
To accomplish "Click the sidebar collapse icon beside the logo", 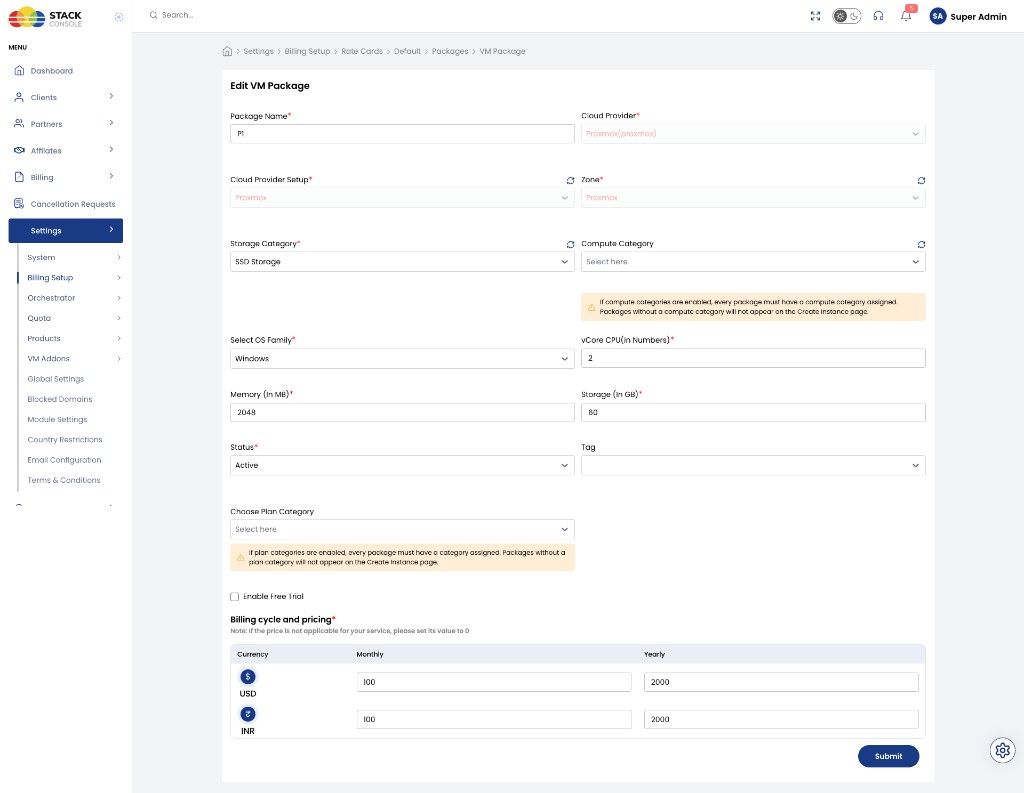I will point(118,17).
